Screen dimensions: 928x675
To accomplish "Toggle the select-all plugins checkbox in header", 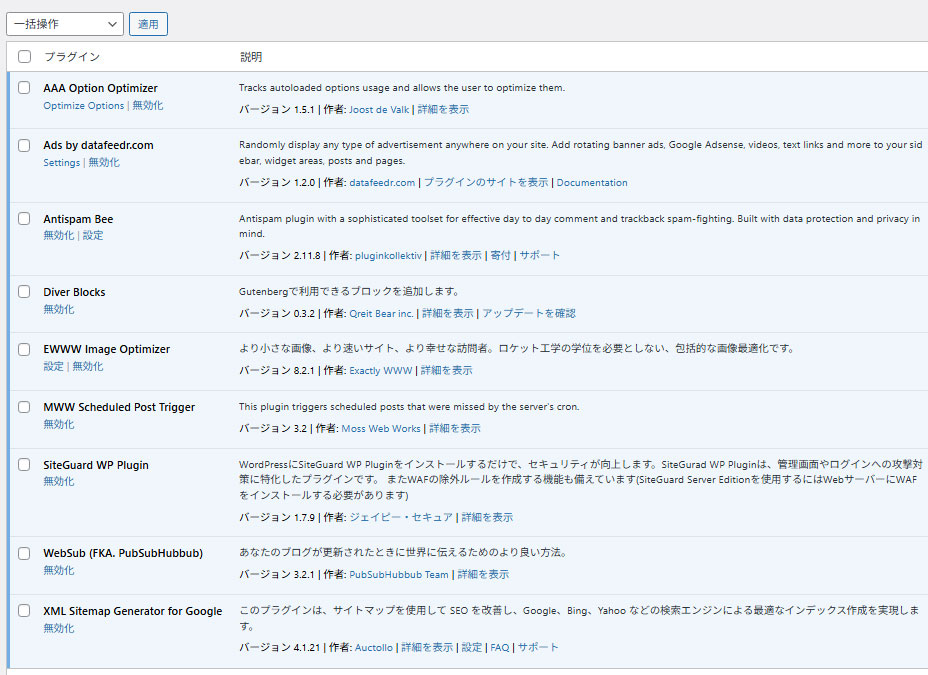I will click(x=25, y=57).
